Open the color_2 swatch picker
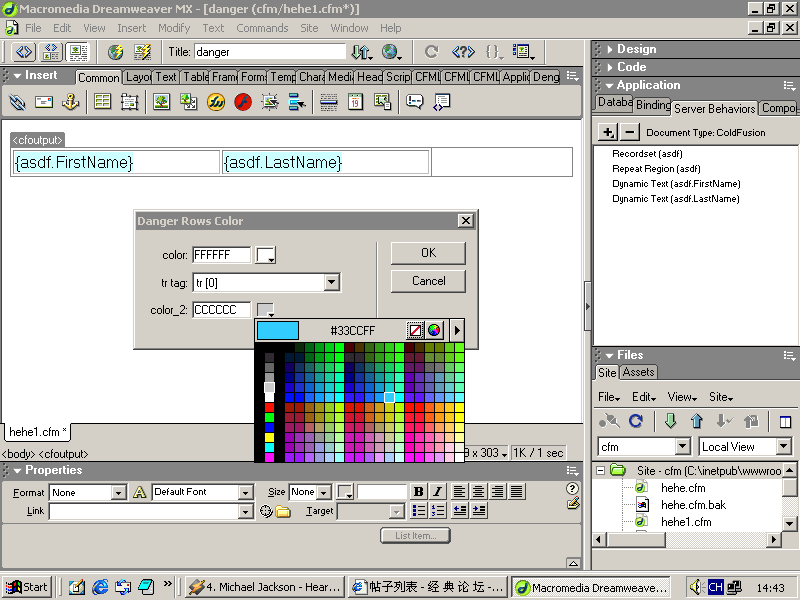The height and width of the screenshot is (600, 800). coord(265,309)
